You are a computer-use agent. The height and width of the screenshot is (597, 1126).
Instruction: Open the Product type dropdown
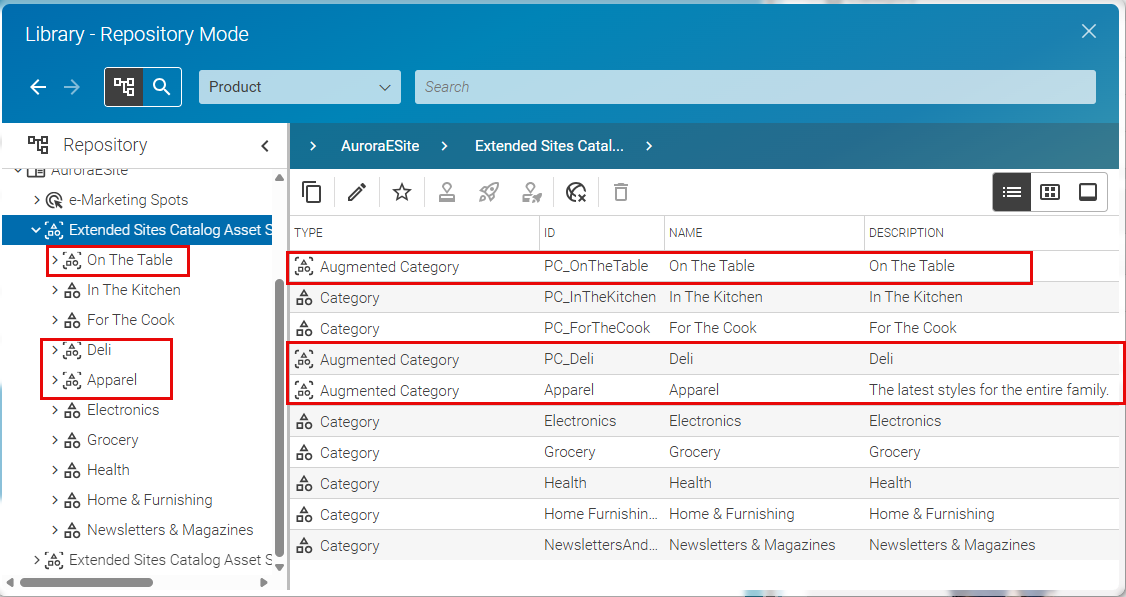299,87
